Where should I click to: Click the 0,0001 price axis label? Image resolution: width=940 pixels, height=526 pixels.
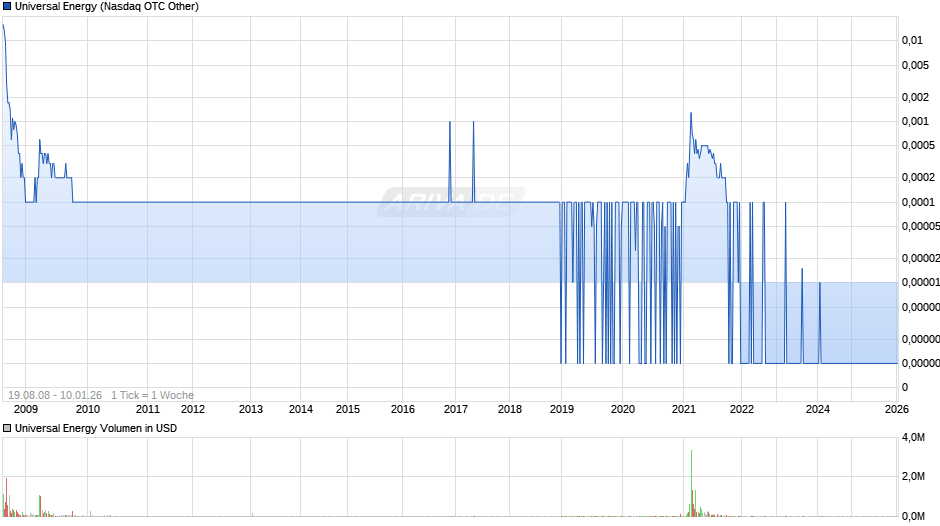point(918,202)
